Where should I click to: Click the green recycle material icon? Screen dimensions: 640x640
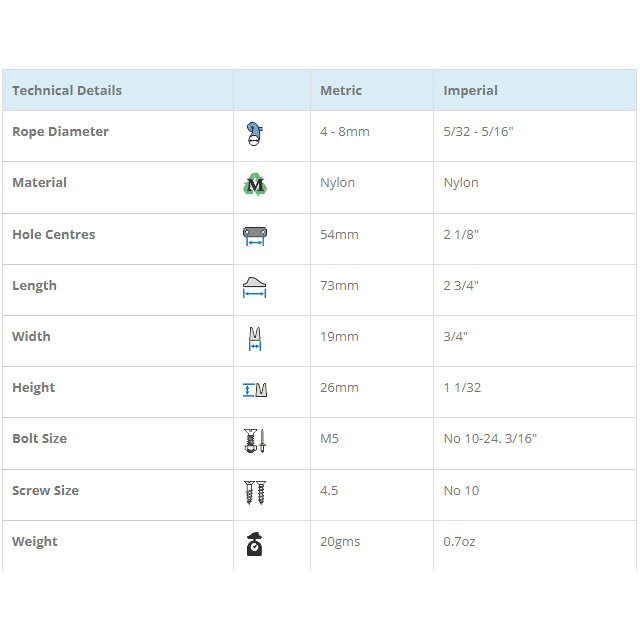pos(255,185)
